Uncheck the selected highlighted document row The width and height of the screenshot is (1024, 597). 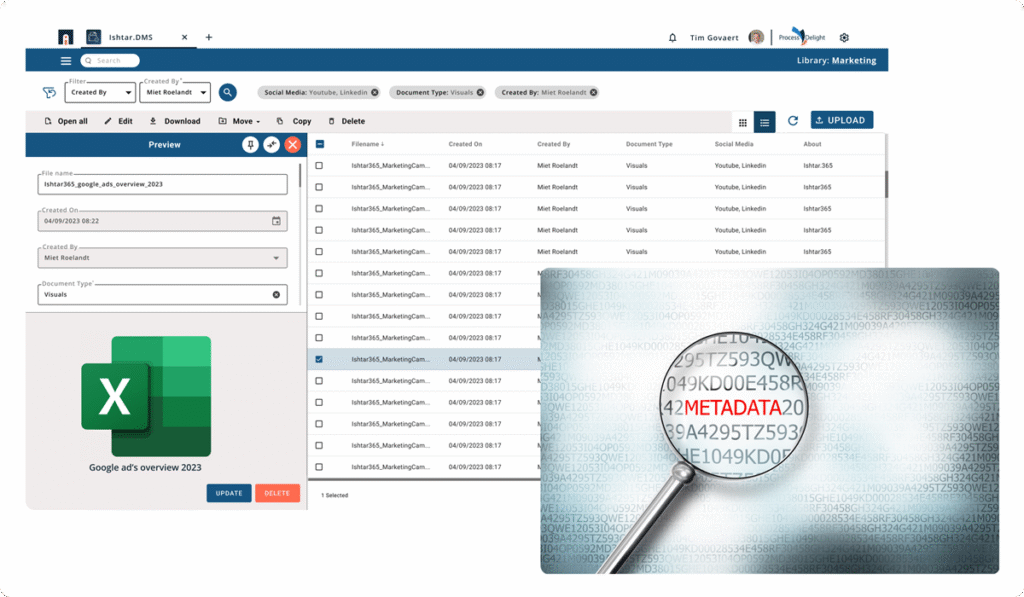(x=319, y=359)
